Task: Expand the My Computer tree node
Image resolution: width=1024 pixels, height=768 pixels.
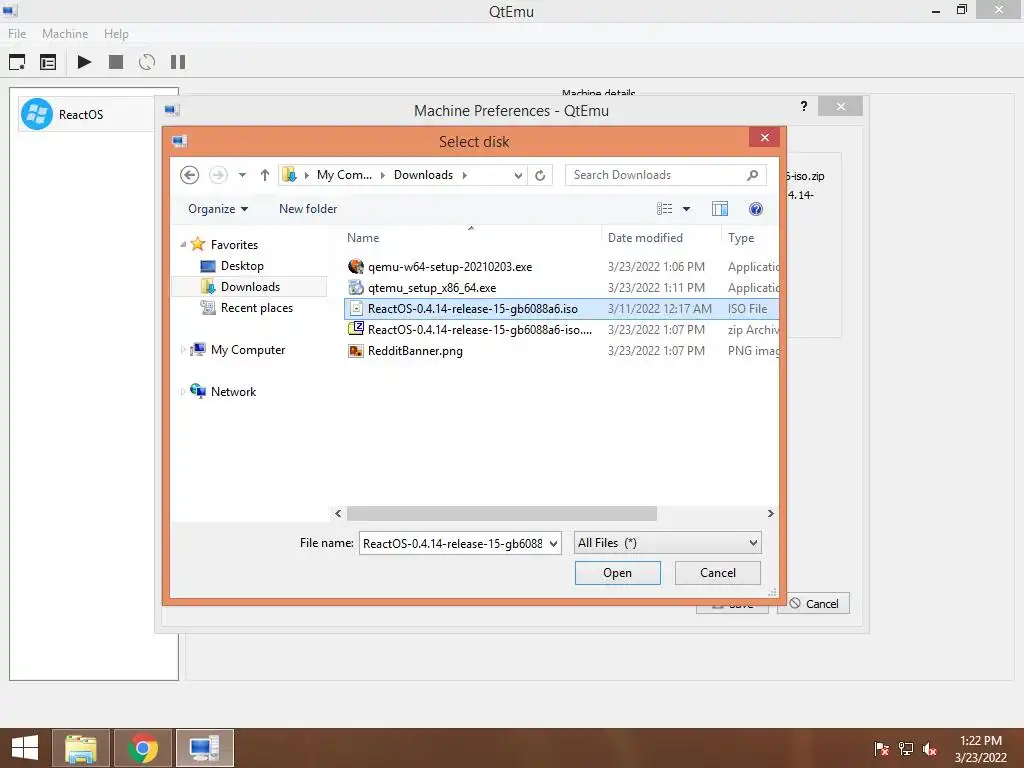Action: (x=183, y=350)
